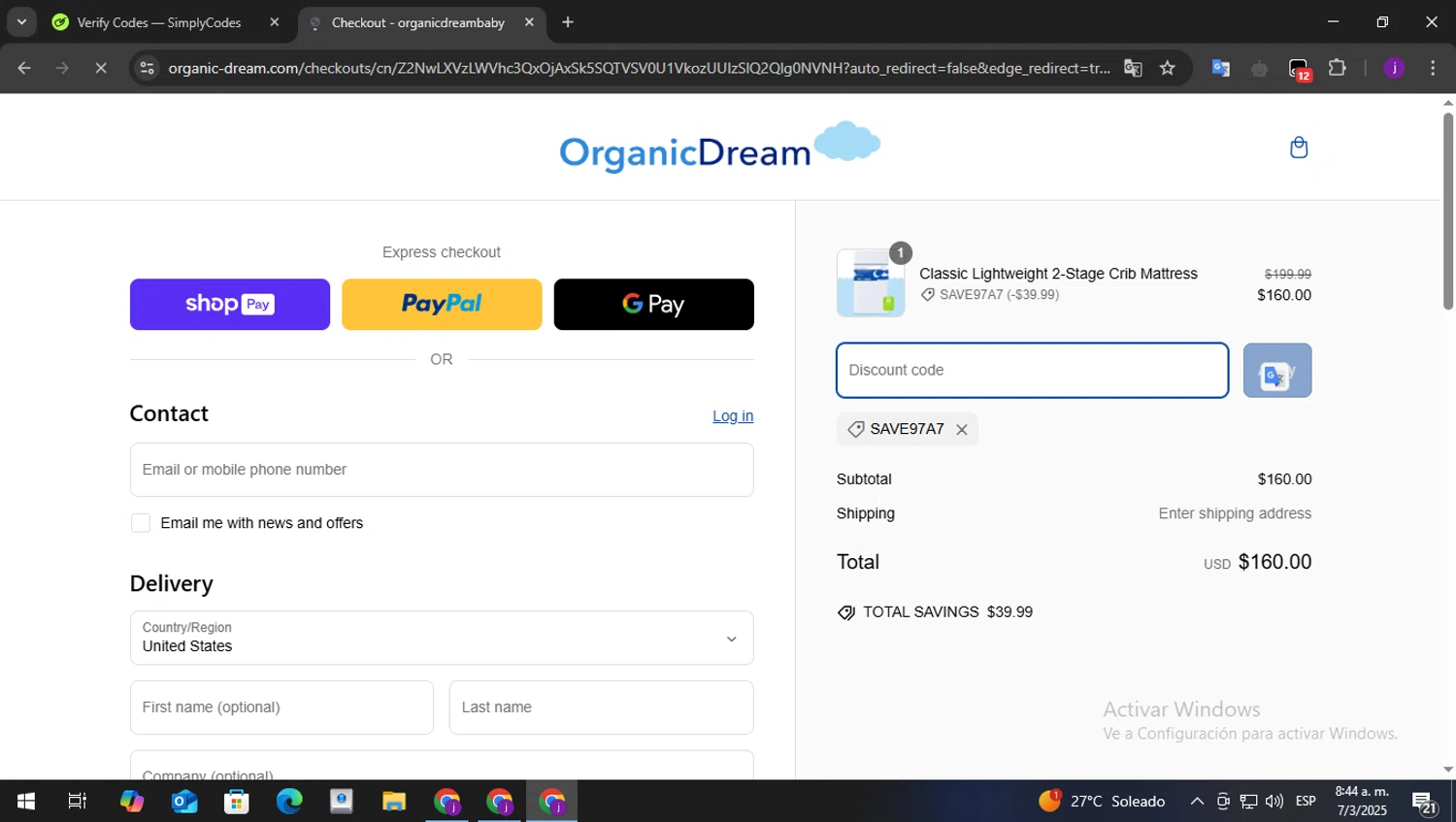The height and width of the screenshot is (822, 1456).
Task: Close the Checkout - organicdreambaby tab
Action: coord(529,22)
